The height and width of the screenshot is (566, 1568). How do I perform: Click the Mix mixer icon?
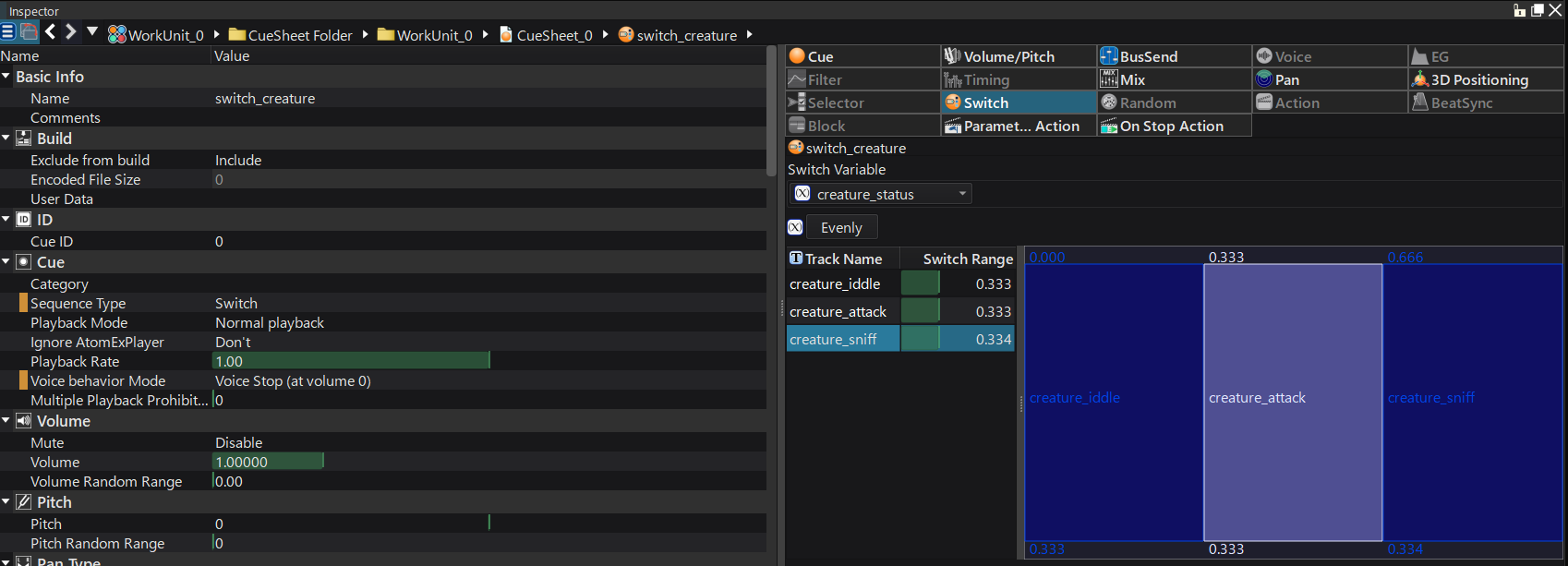[1109, 79]
